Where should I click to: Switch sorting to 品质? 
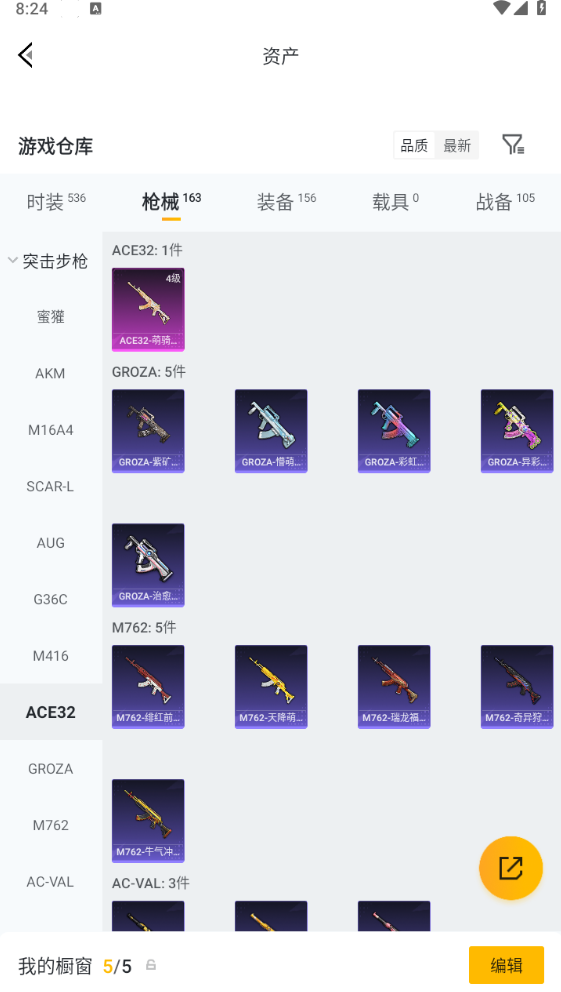(x=414, y=146)
